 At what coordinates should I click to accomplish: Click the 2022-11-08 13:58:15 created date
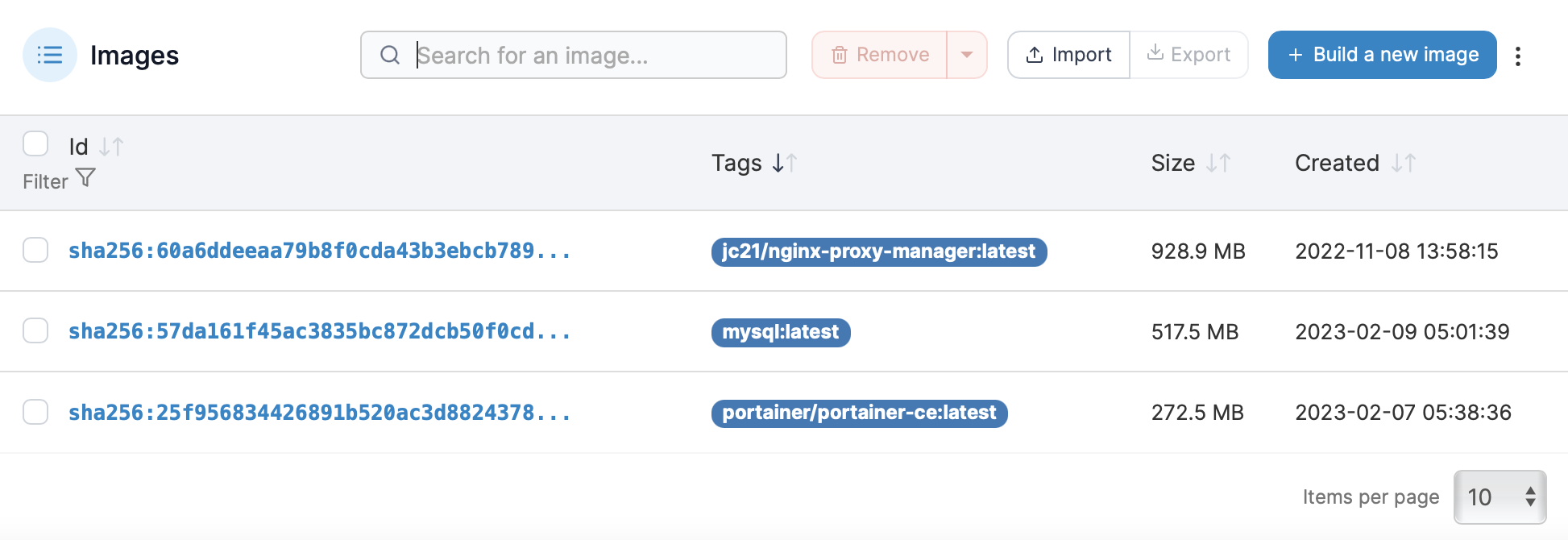(x=1396, y=251)
